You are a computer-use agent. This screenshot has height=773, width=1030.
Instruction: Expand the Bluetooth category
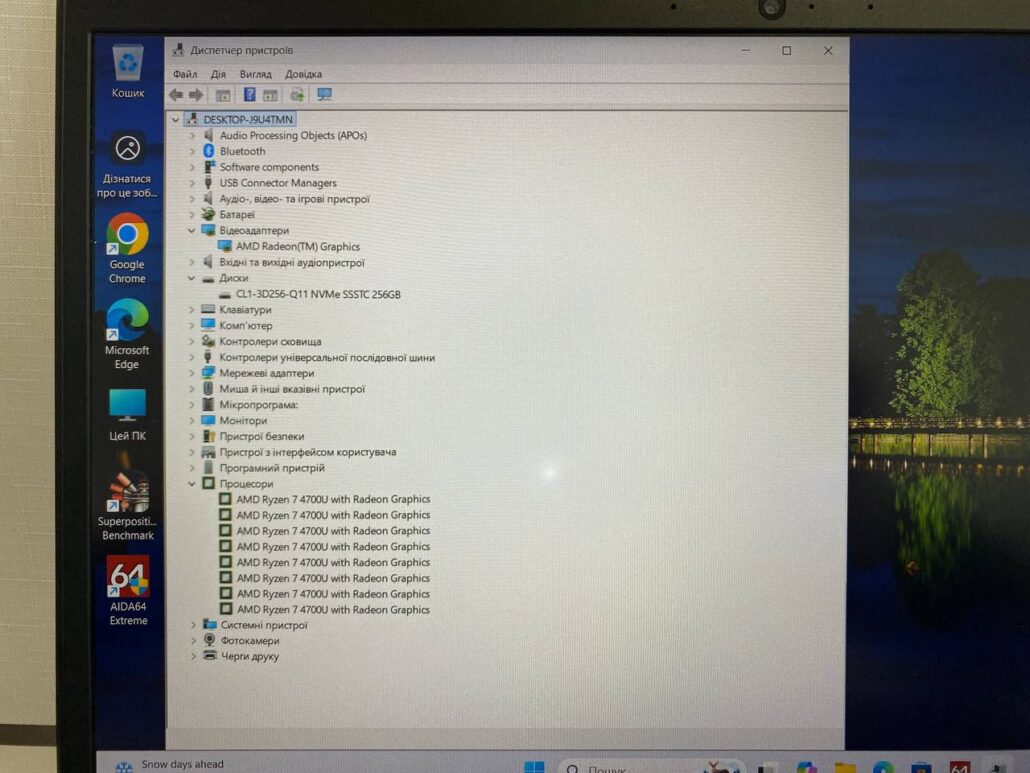tap(192, 152)
